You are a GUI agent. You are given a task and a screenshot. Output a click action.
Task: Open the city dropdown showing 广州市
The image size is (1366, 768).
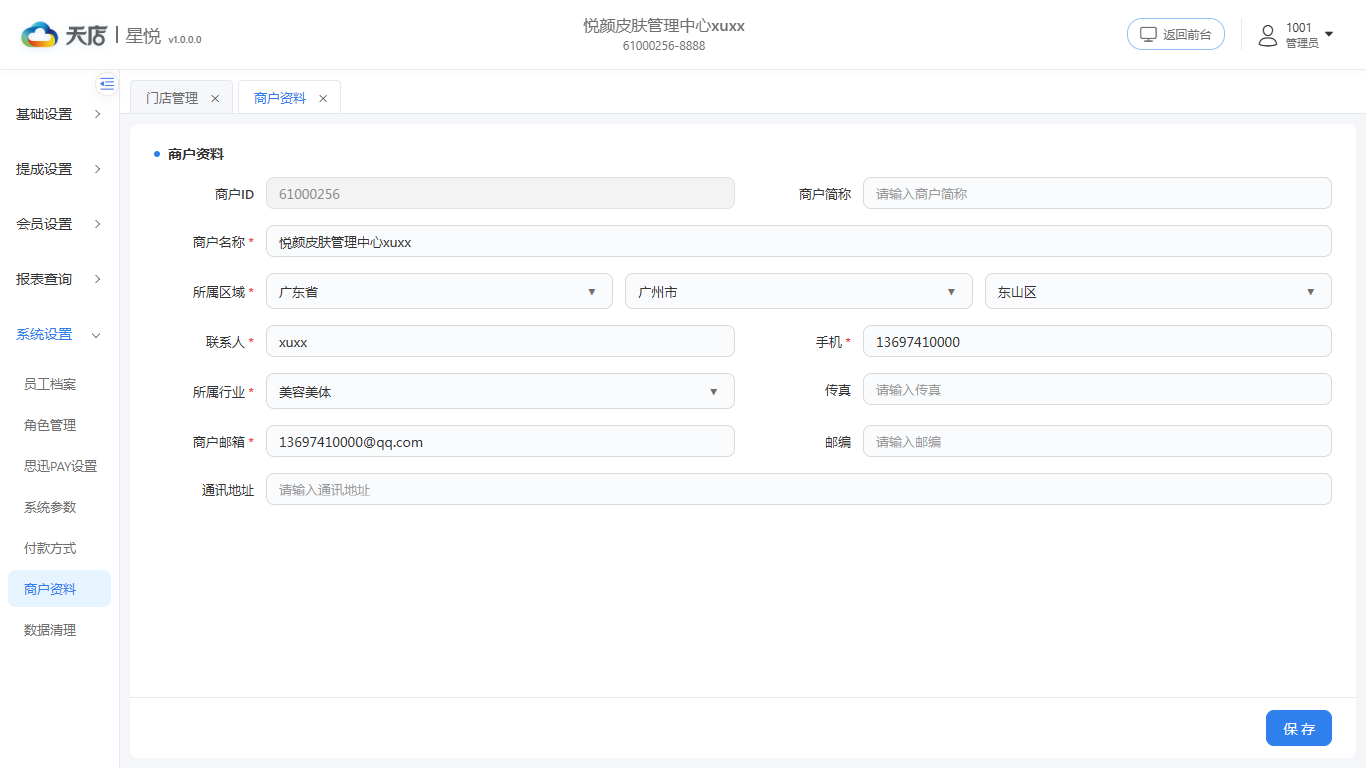[799, 291]
